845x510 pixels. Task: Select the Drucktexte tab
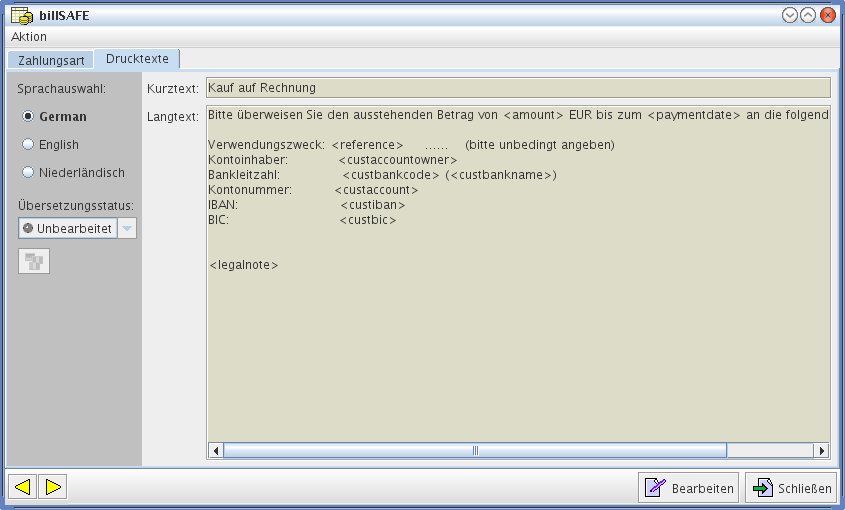(x=137, y=59)
